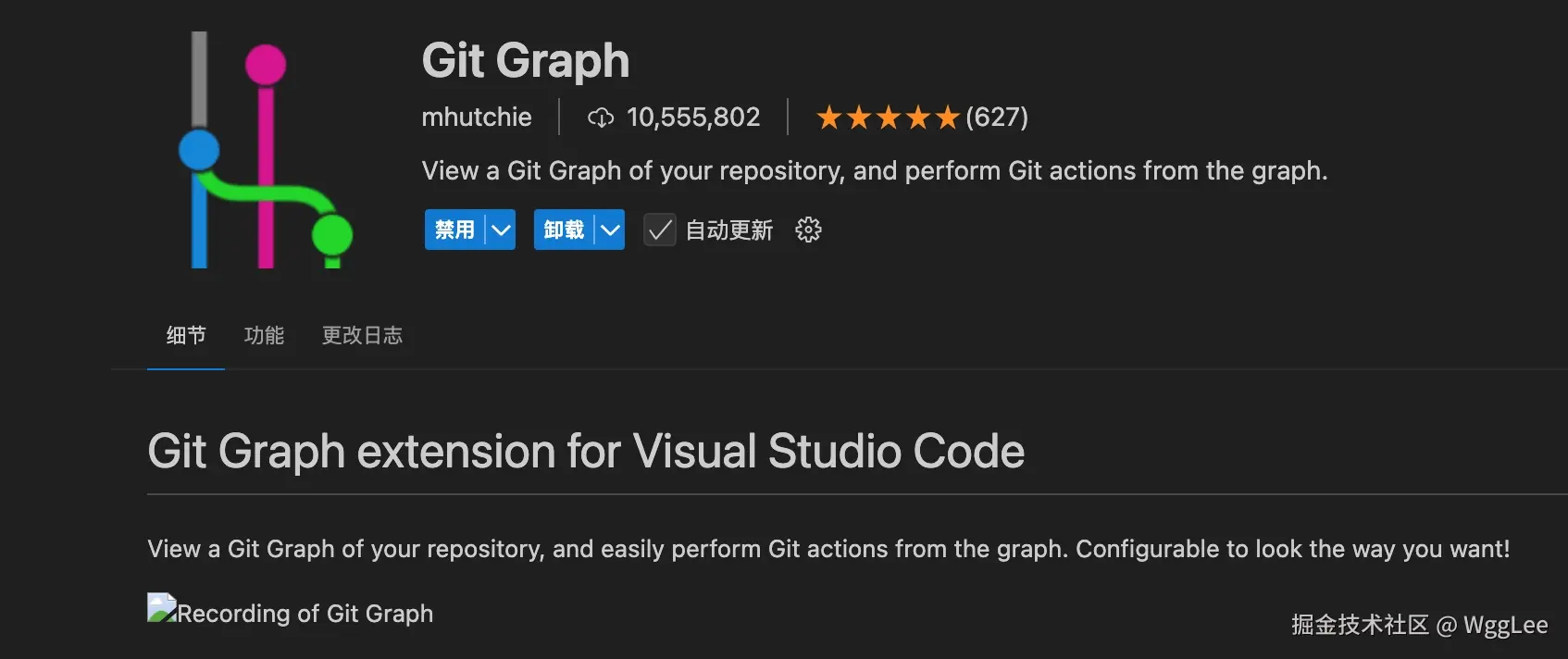Select the 更改日志 tab

coord(362,335)
